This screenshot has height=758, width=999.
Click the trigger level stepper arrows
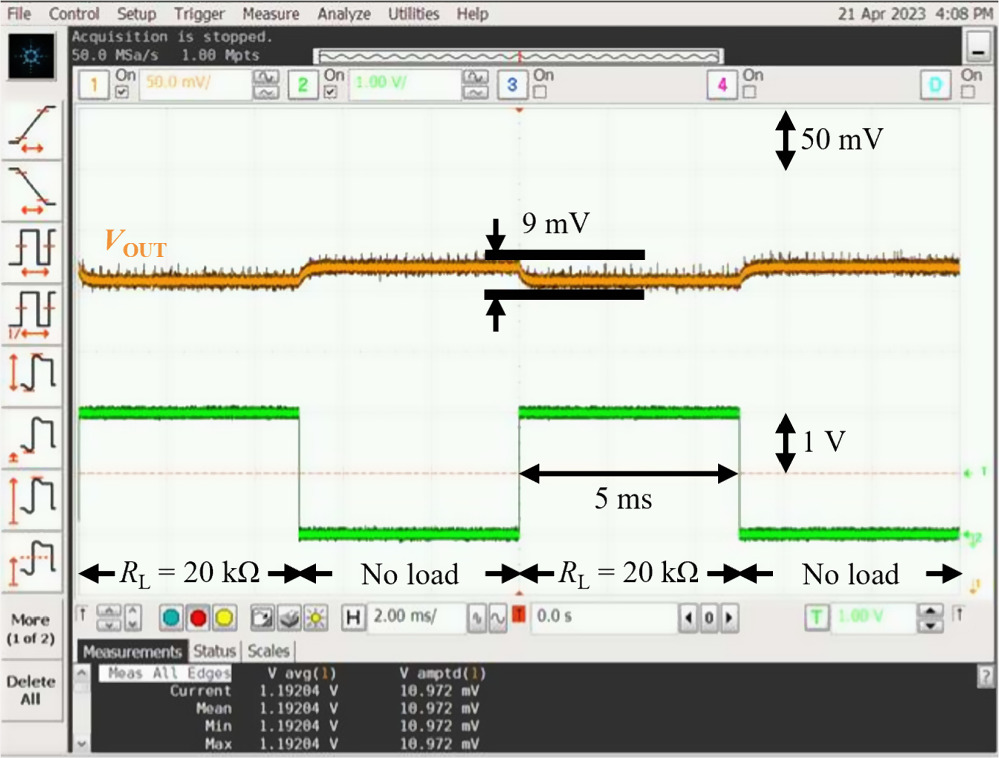(930, 617)
